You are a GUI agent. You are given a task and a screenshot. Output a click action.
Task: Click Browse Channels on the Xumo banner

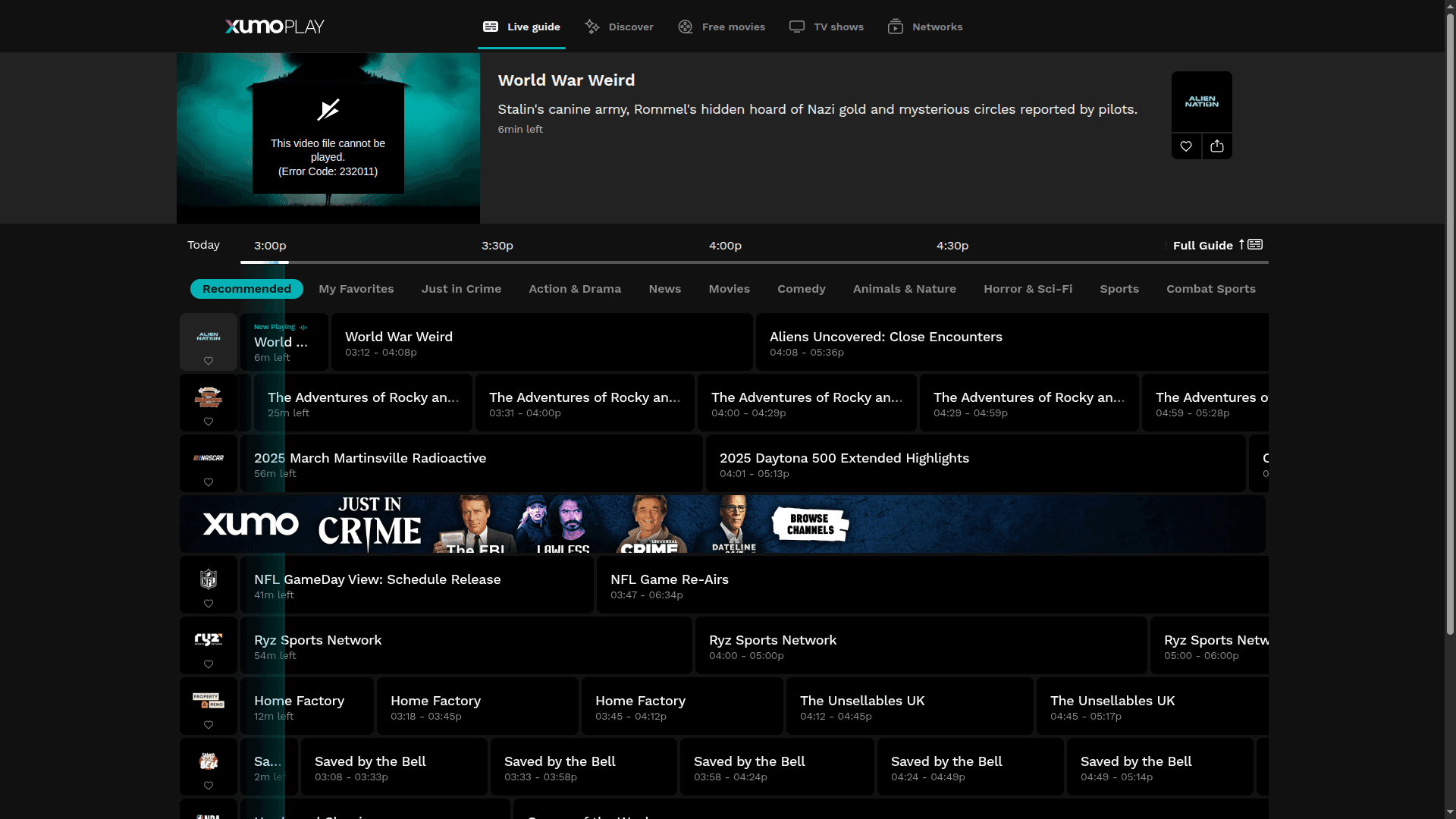coord(810,524)
